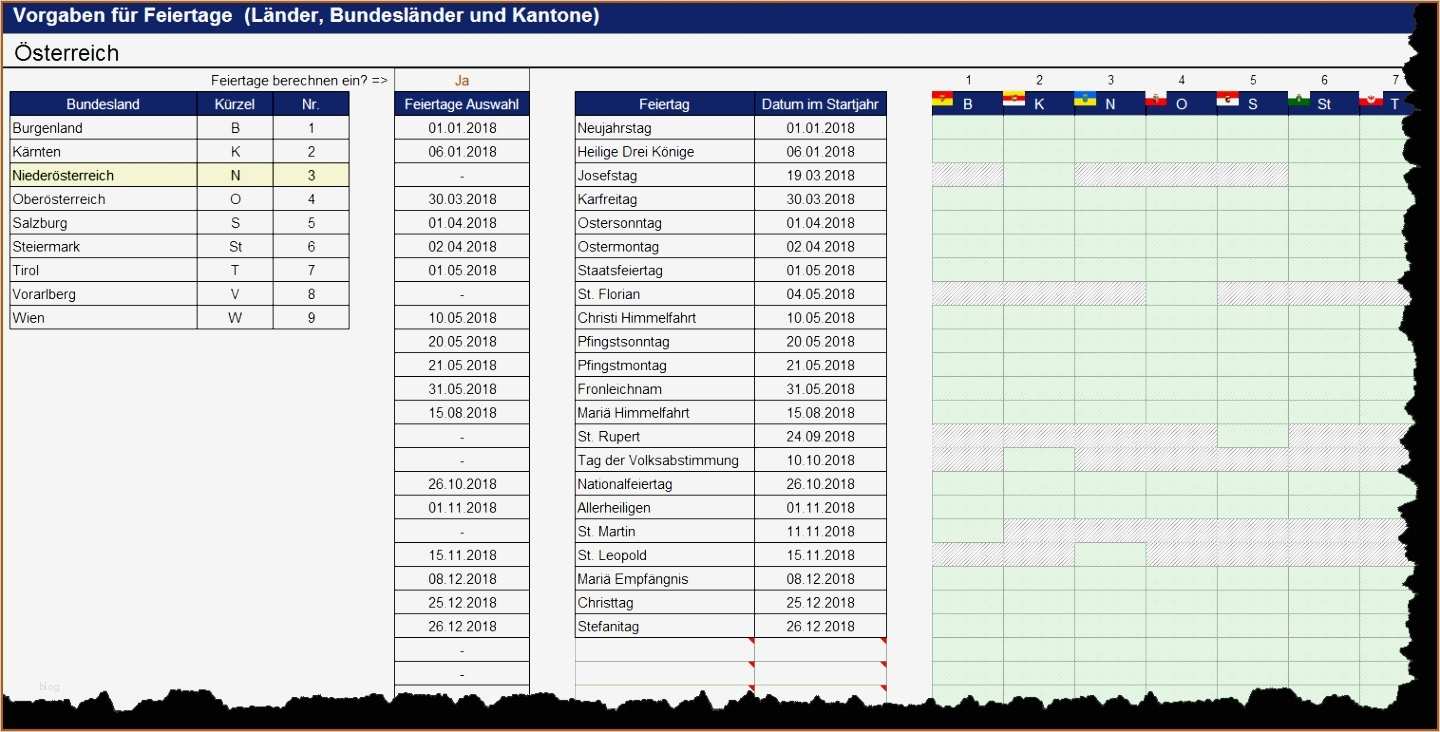Select the Kärnten cell

click(103, 152)
